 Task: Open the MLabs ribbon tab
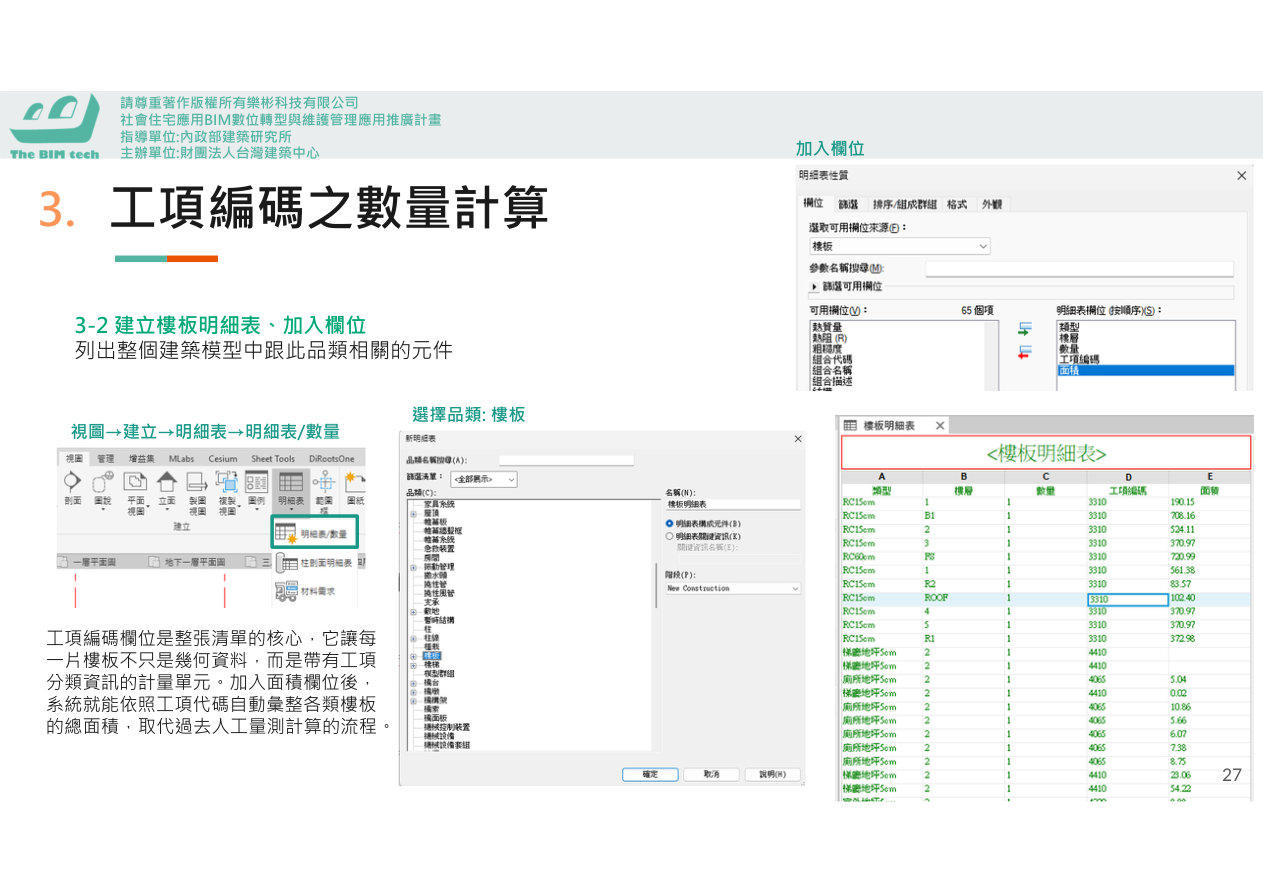(x=182, y=458)
